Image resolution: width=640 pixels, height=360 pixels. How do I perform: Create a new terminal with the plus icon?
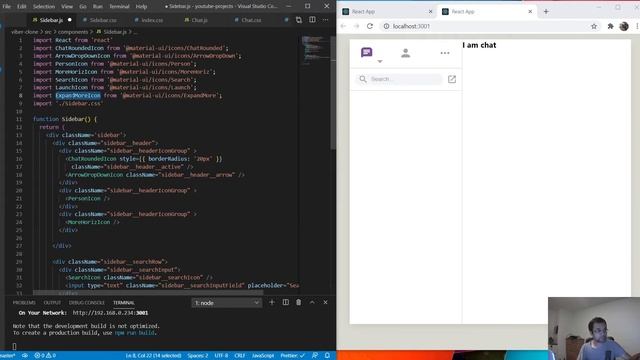272,302
